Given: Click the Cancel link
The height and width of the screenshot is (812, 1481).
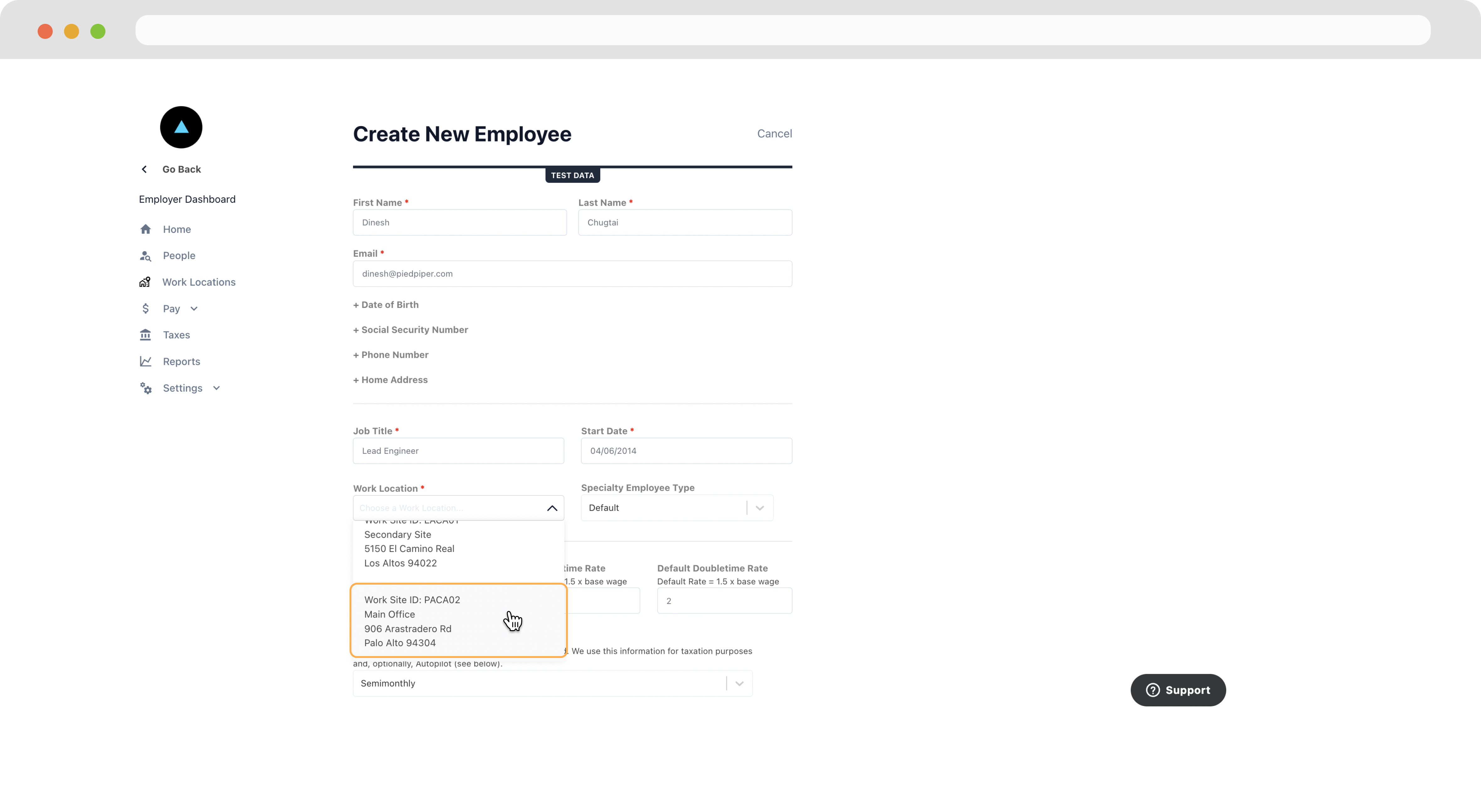Looking at the screenshot, I should [x=774, y=133].
